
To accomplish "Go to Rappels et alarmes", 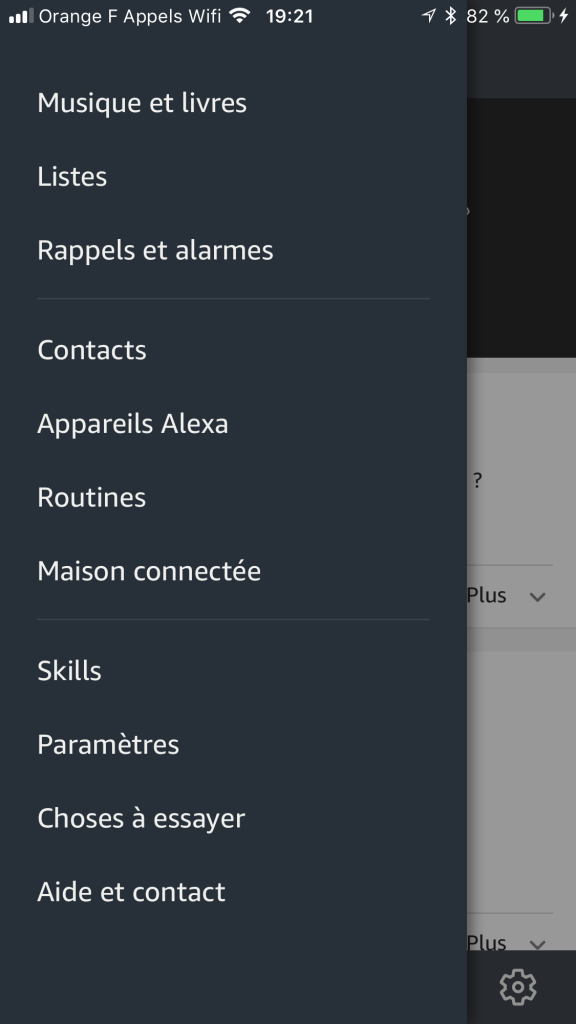I will [155, 250].
